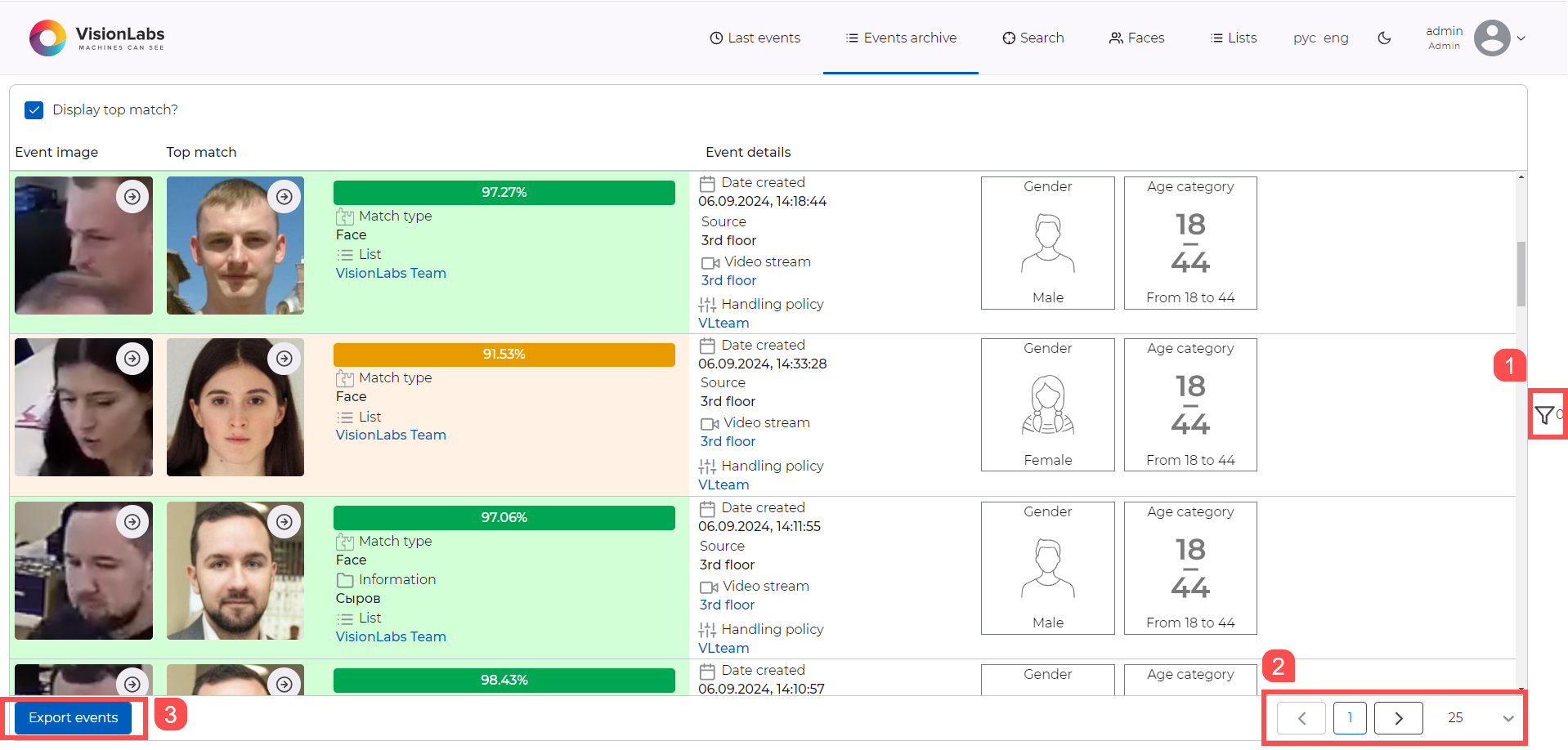Click the VisionLabs logo

coord(96,38)
